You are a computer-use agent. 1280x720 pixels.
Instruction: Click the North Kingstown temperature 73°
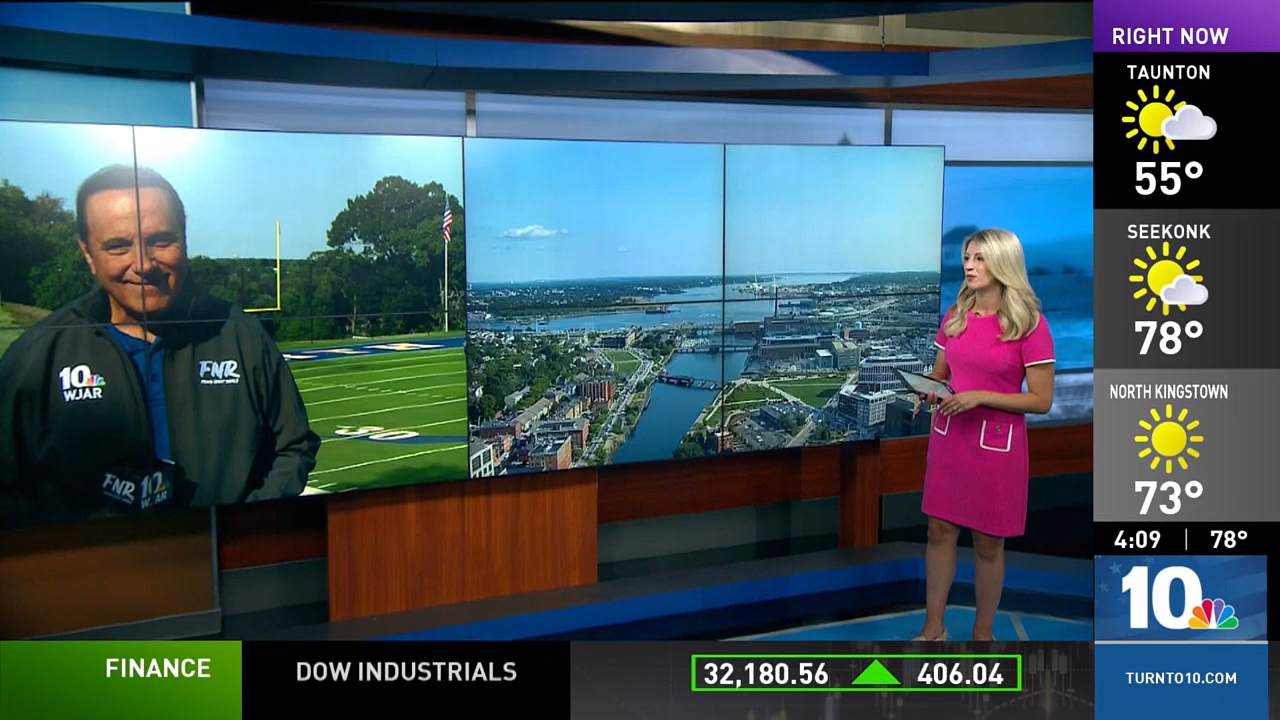click(1168, 498)
